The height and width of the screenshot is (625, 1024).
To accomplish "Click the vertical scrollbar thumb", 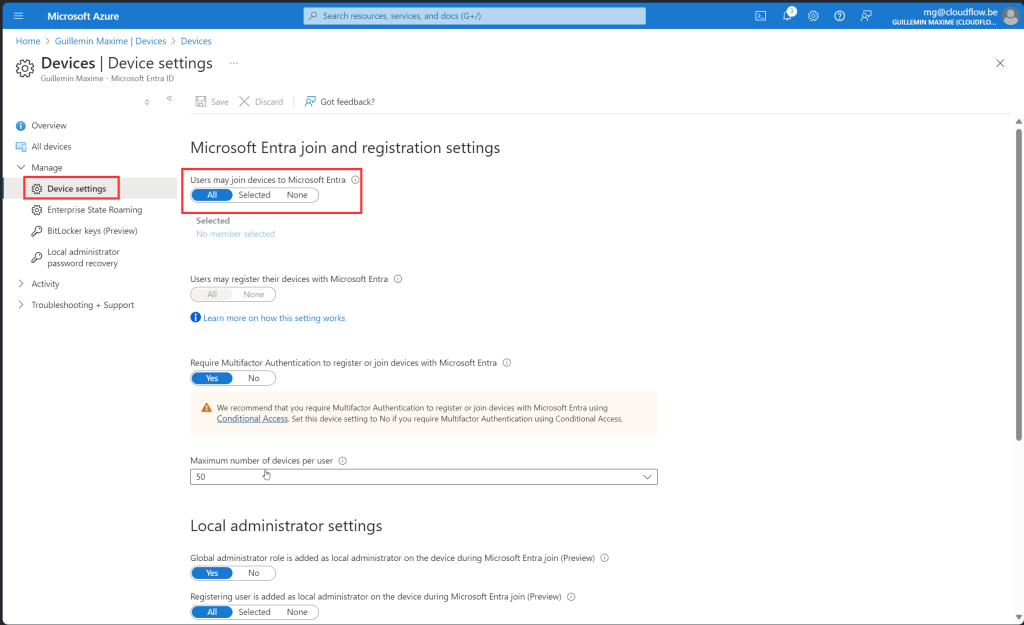I will pyautogui.click(x=1018, y=285).
